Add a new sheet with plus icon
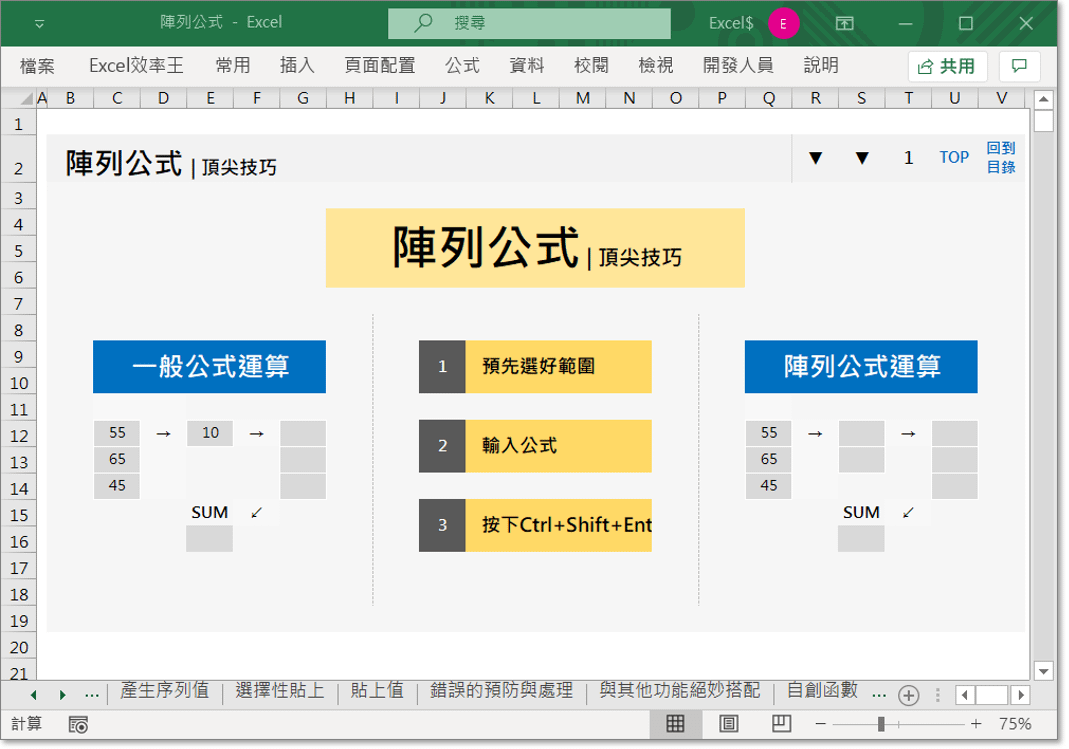 pos(908,694)
